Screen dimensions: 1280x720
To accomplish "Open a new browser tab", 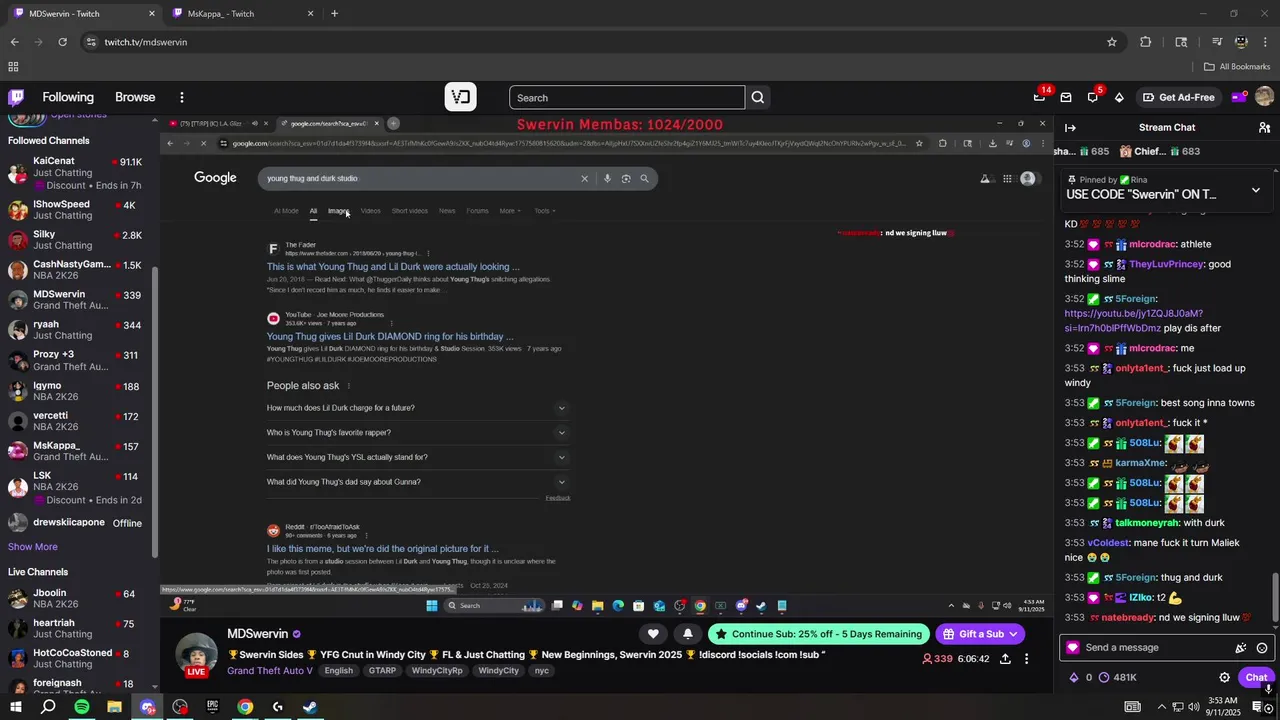I will click(x=334, y=14).
